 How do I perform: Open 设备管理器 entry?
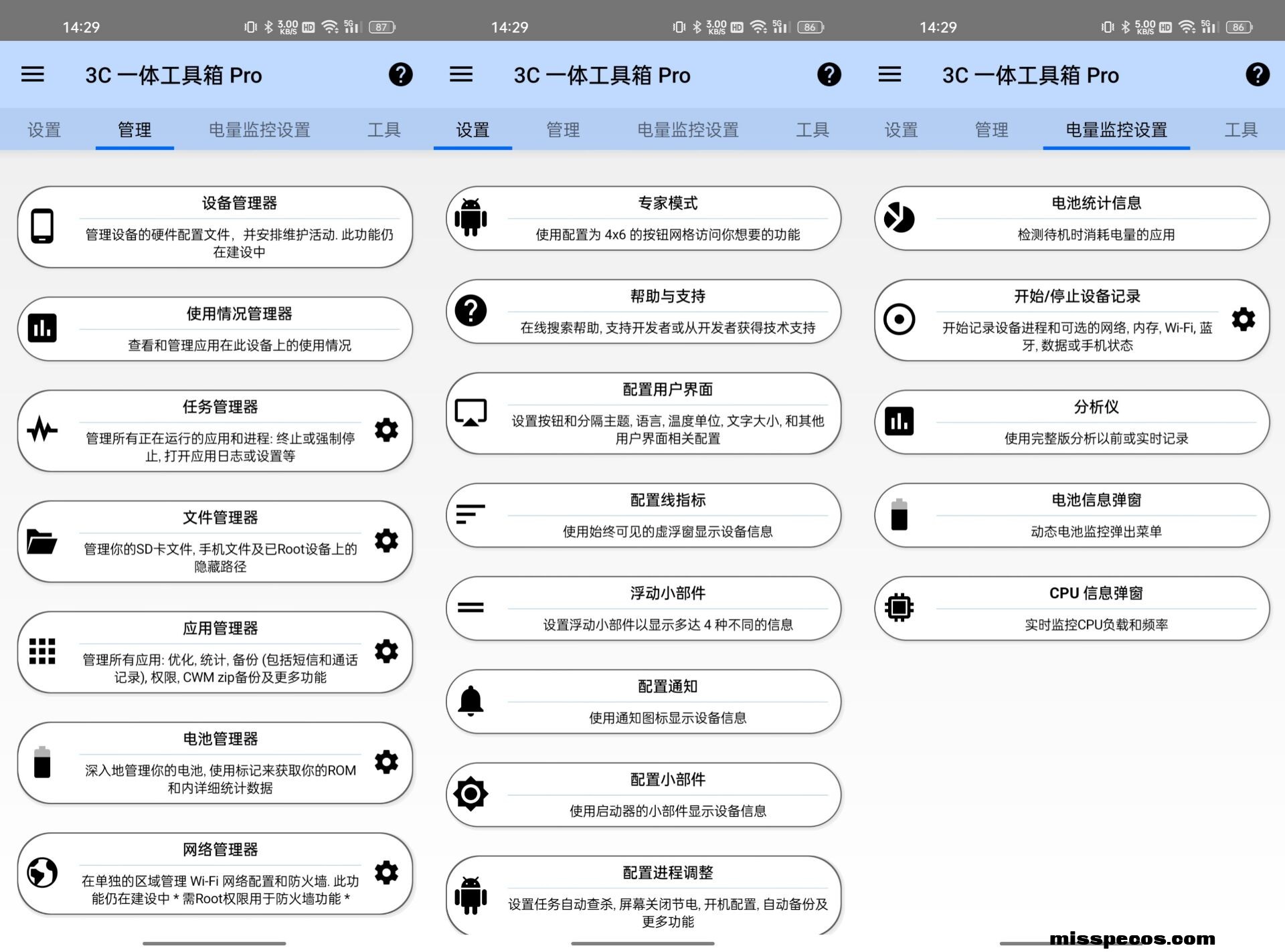215,227
